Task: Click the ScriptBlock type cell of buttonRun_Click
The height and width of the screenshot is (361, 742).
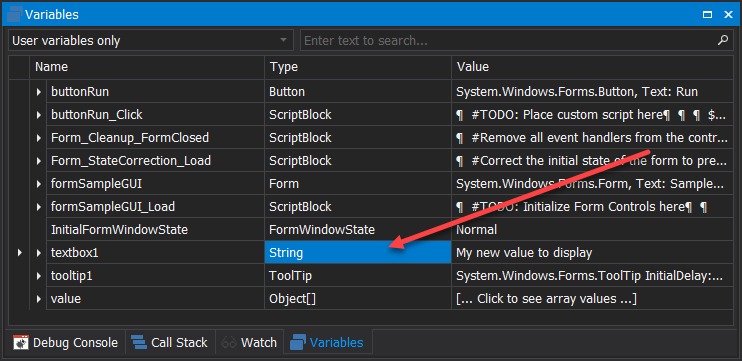Action: tap(358, 114)
